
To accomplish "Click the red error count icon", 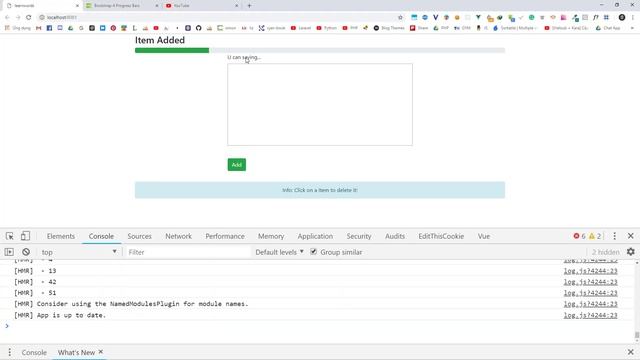I will pos(576,236).
